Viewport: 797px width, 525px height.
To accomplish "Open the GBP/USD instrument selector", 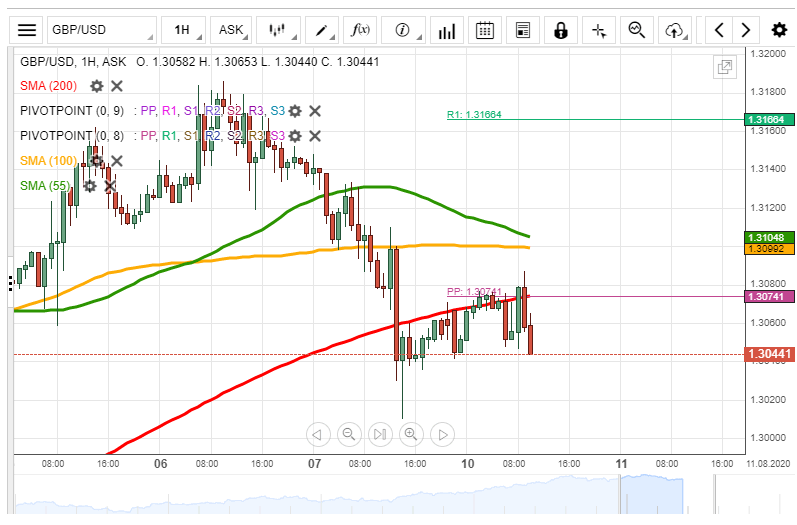I will (x=102, y=30).
